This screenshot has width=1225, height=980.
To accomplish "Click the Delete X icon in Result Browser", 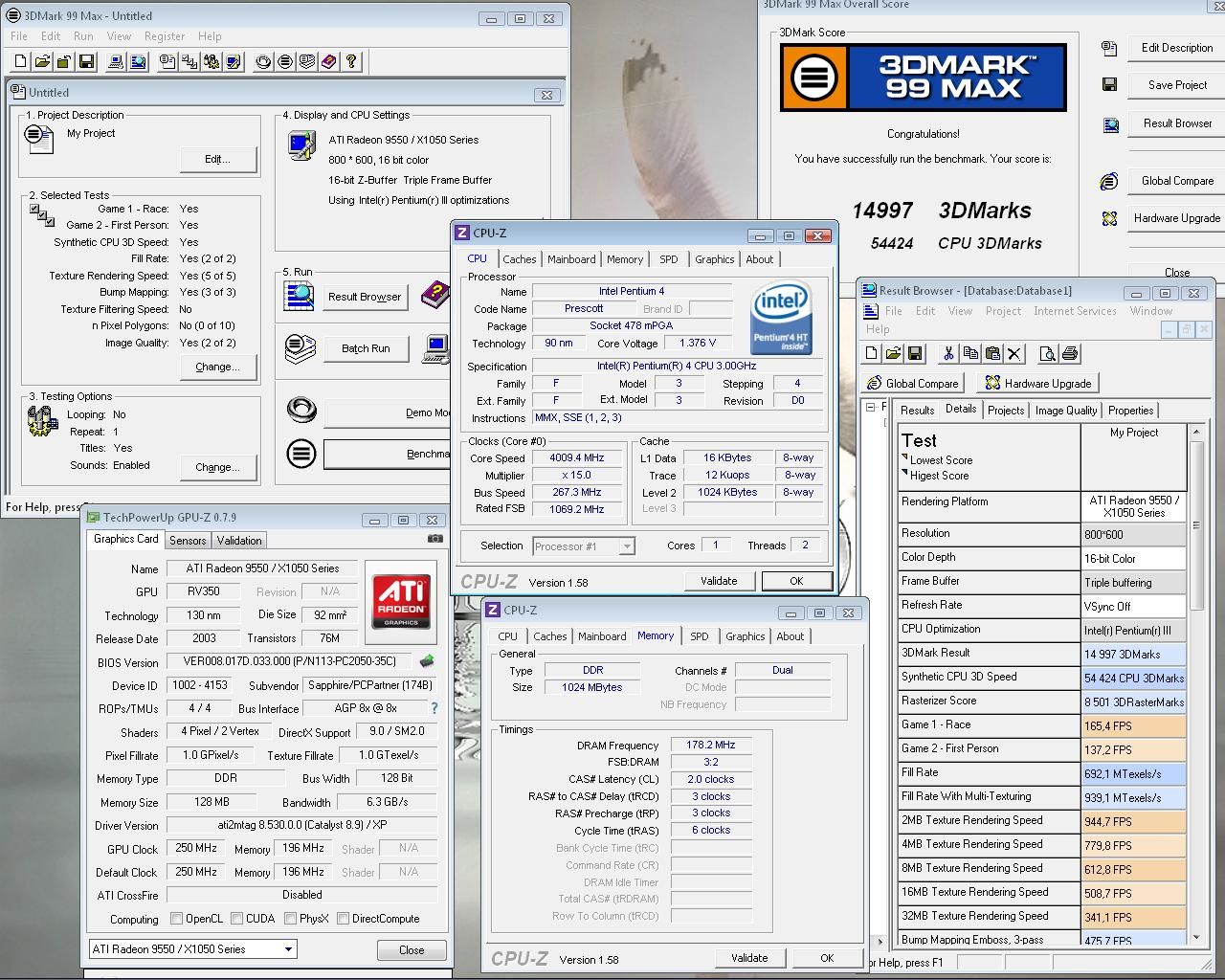I will tap(1014, 354).
